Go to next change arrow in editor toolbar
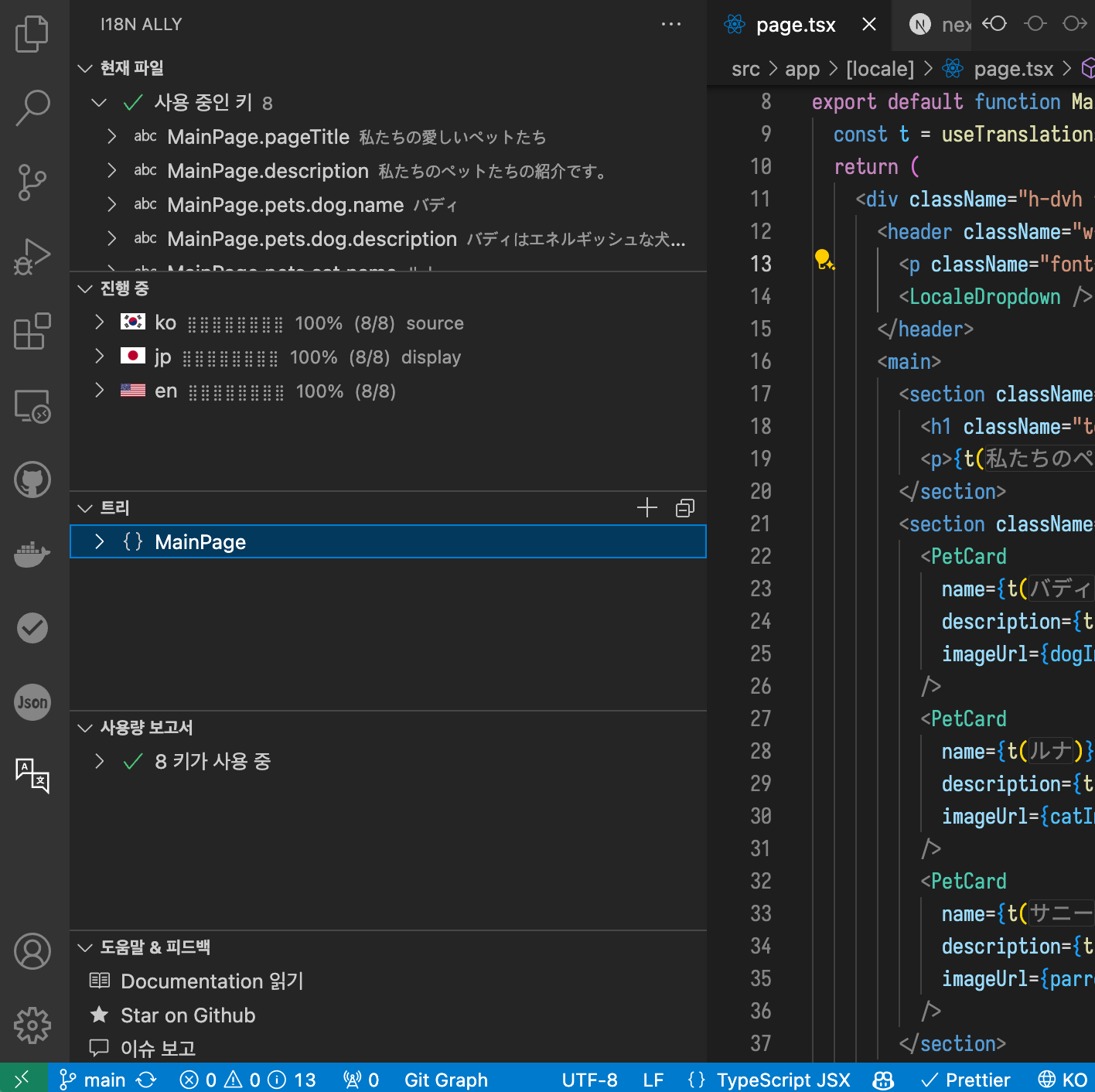 point(1075,24)
